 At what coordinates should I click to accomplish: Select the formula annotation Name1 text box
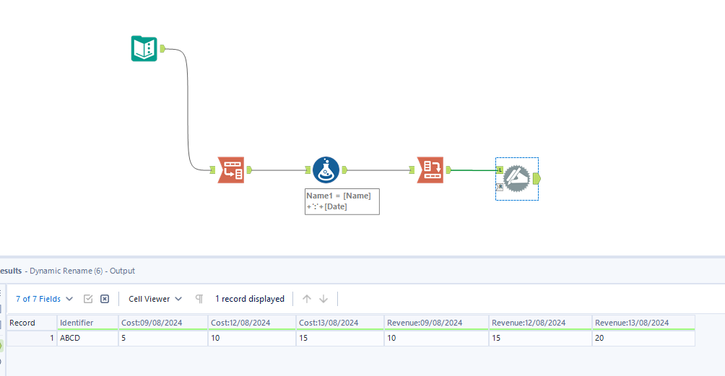(342, 201)
